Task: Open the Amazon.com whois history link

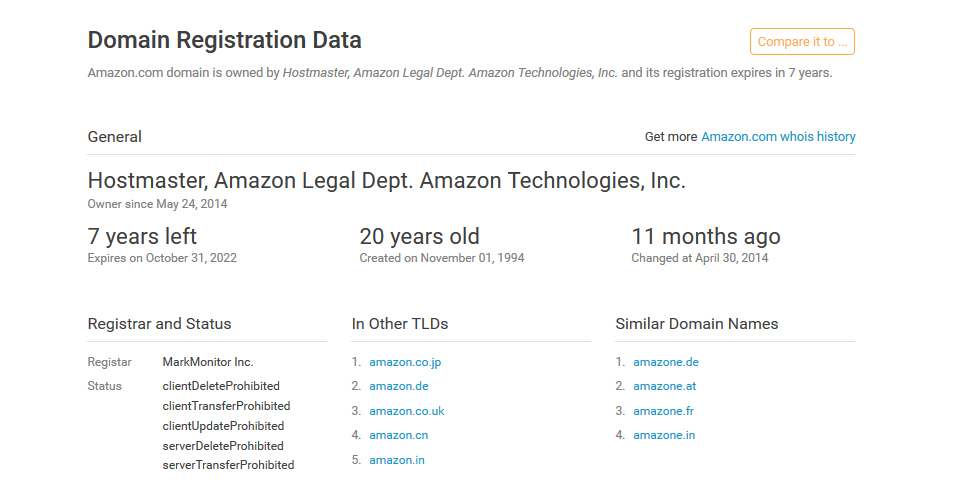Action: click(778, 137)
